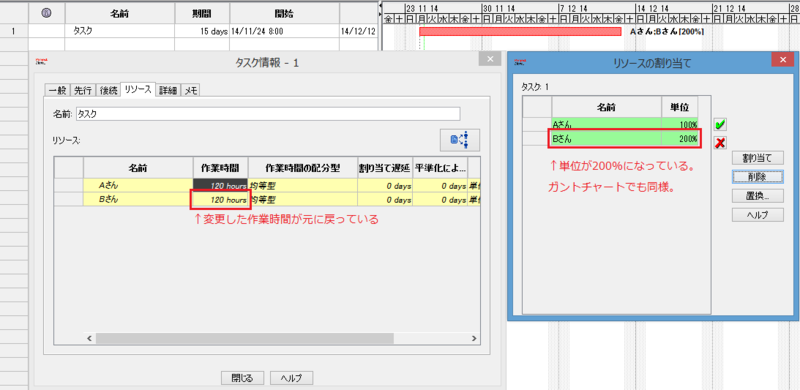The width and height of the screenshot is (800, 390).
Task: Open the 詳細 tab
Action: [168, 90]
